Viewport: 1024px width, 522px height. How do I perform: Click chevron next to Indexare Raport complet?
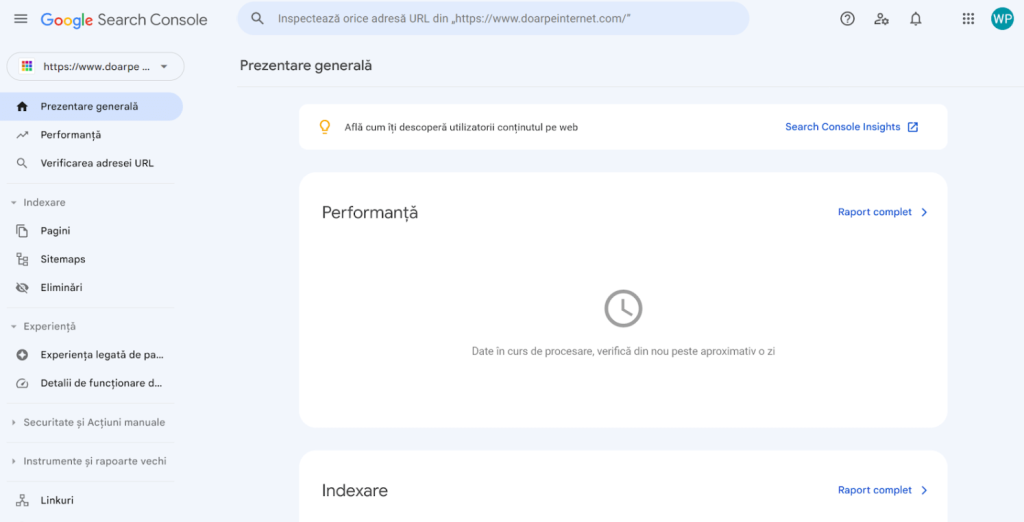click(924, 490)
